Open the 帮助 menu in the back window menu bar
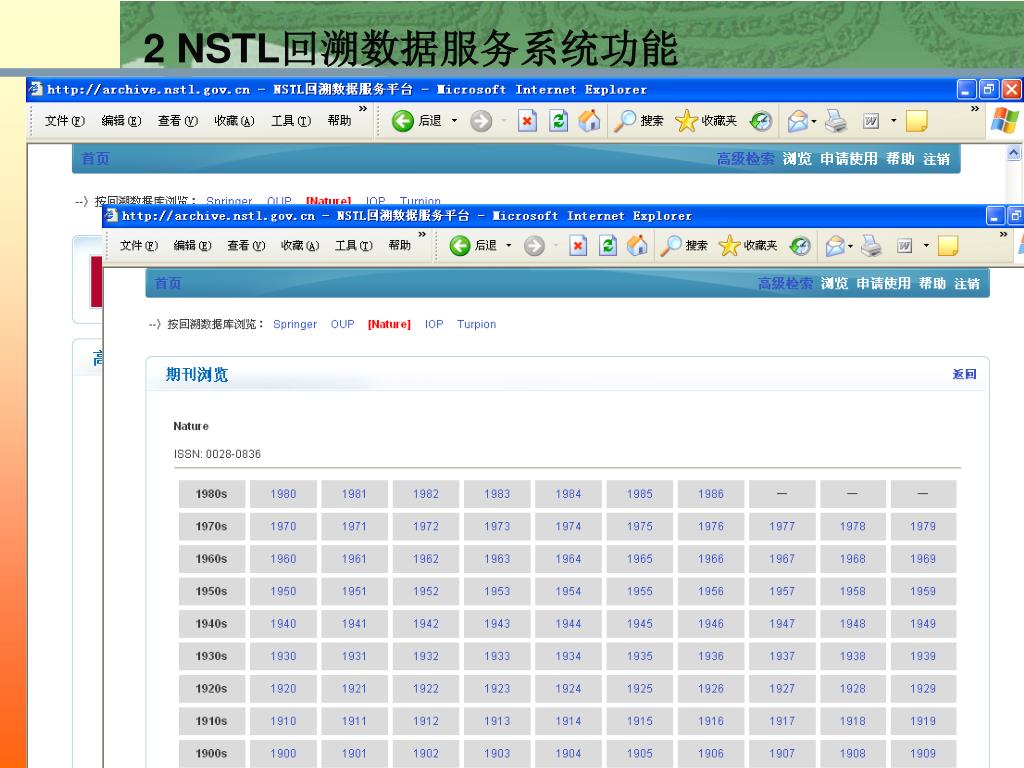Image resolution: width=1024 pixels, height=768 pixels. click(340, 121)
